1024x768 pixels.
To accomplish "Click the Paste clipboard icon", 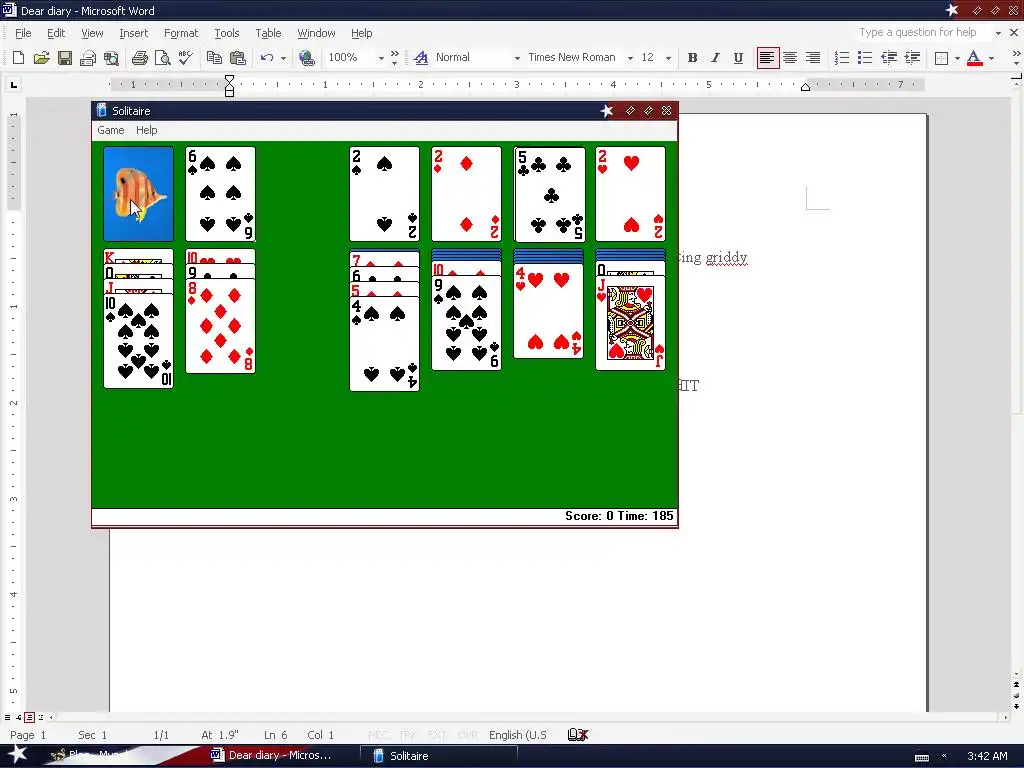I will pos(238,58).
